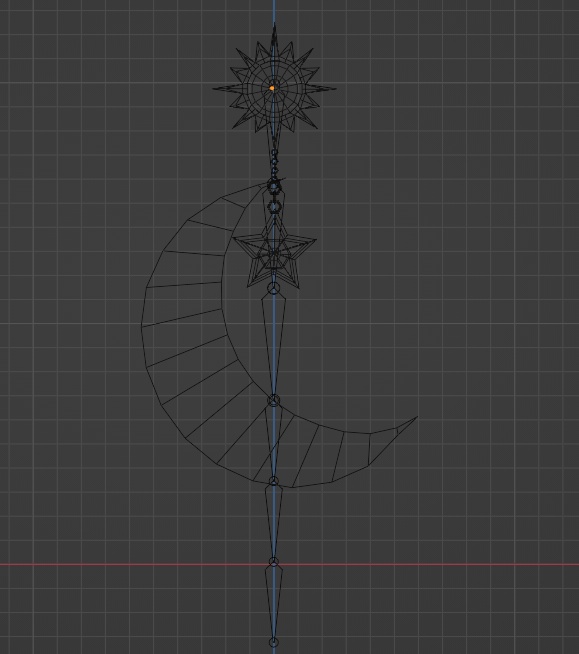Click the large chain ring above the star
This screenshot has width=579, height=654.
click(x=274, y=207)
